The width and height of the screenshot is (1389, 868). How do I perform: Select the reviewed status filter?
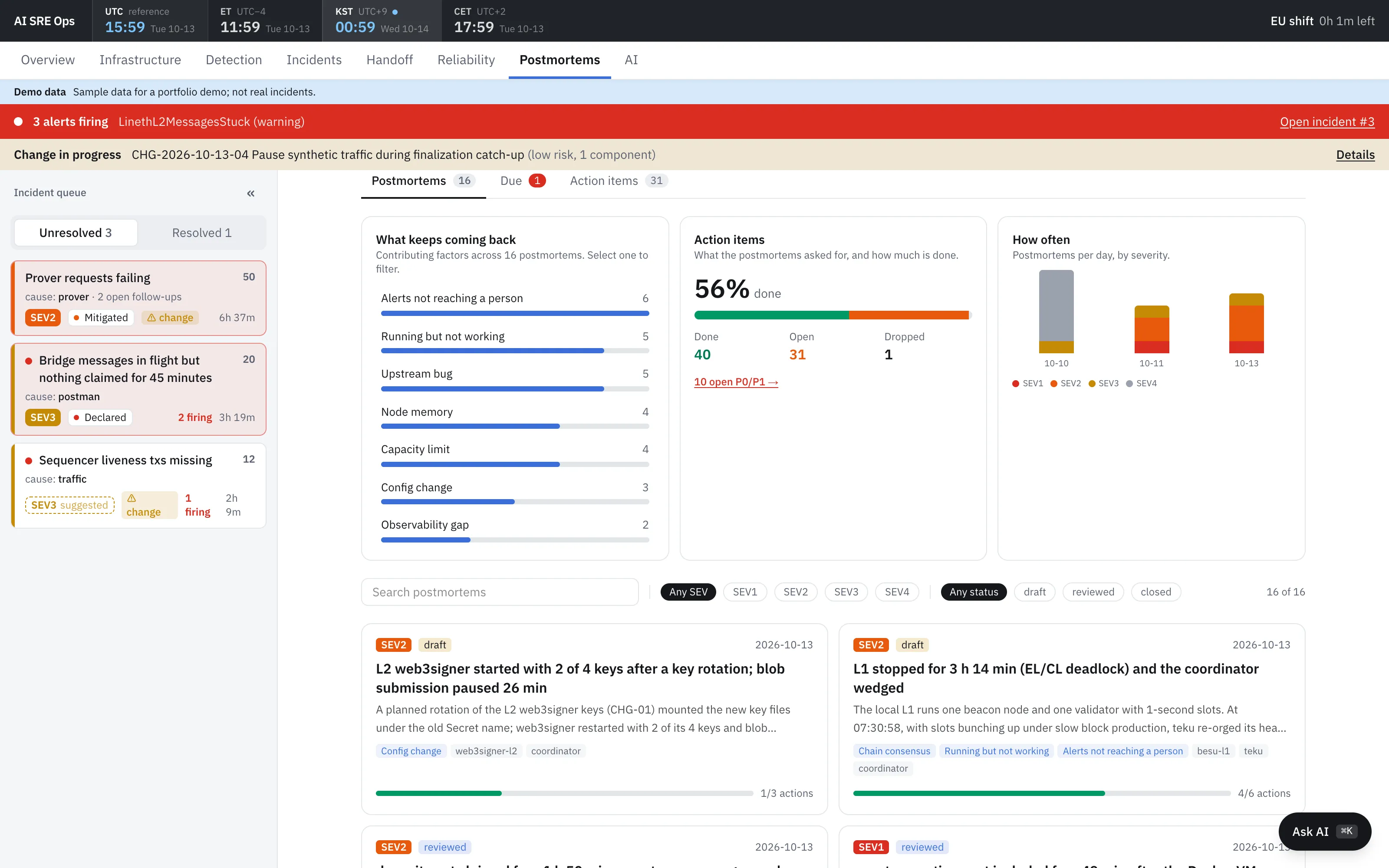point(1093,592)
